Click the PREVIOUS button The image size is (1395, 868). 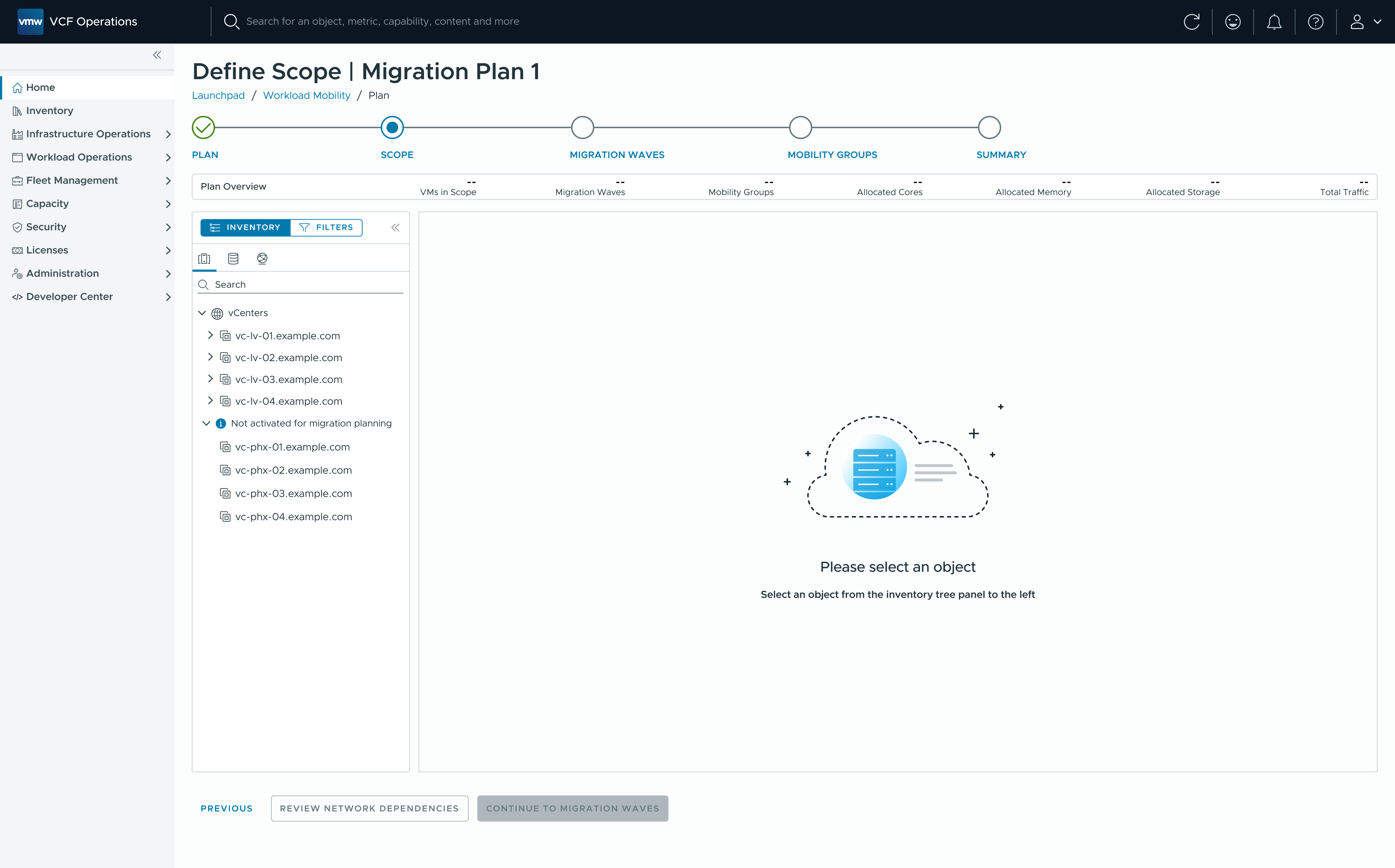(226, 808)
